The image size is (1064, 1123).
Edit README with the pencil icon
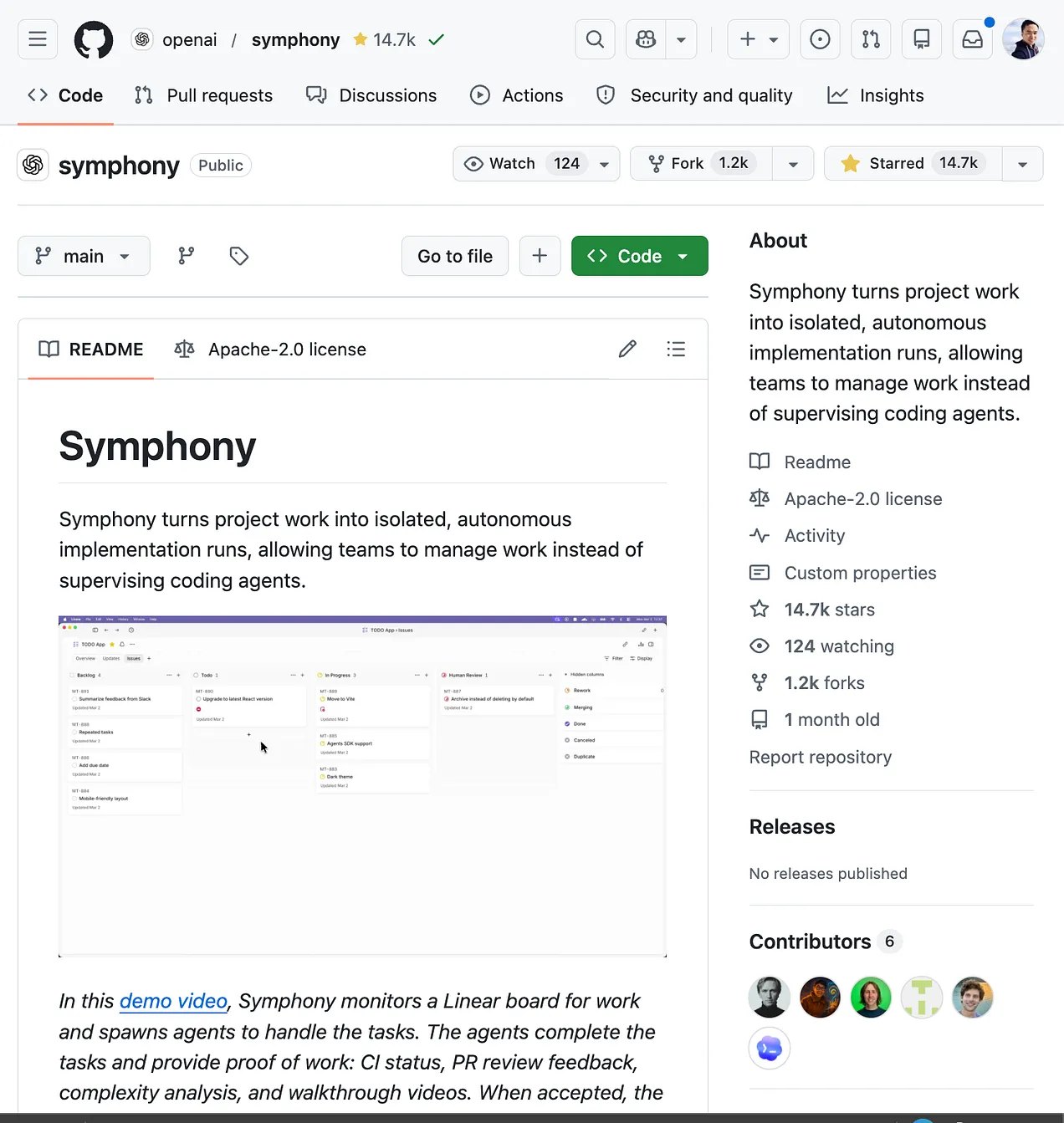pos(627,350)
